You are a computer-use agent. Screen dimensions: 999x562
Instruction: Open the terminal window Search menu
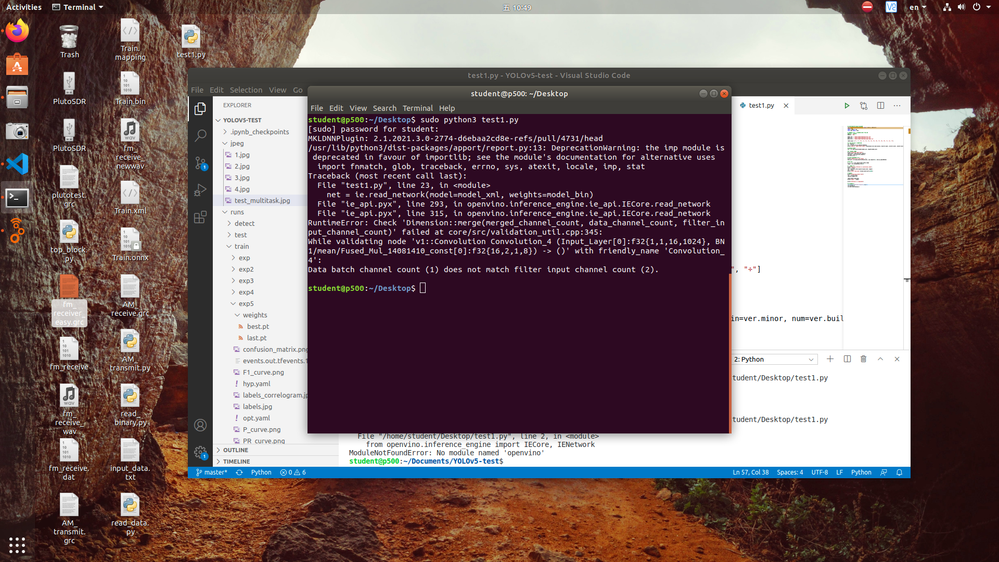(384, 108)
